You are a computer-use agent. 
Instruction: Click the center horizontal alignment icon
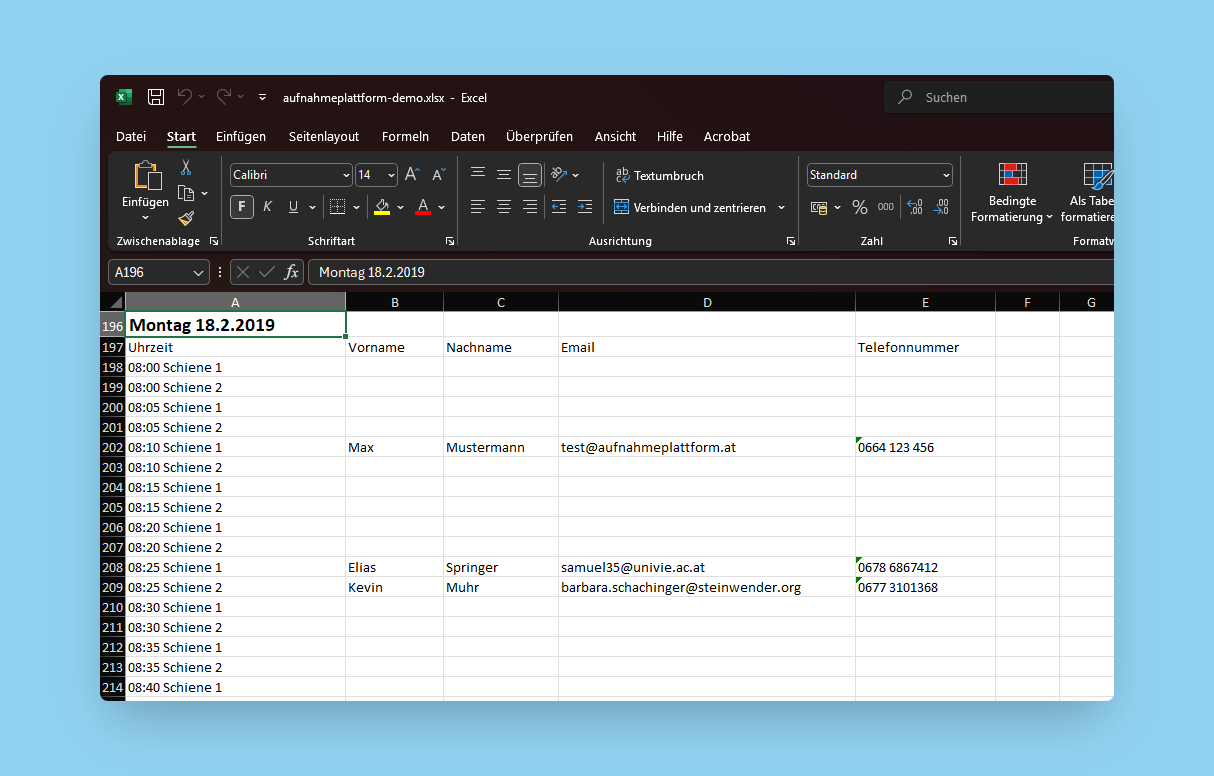504,207
